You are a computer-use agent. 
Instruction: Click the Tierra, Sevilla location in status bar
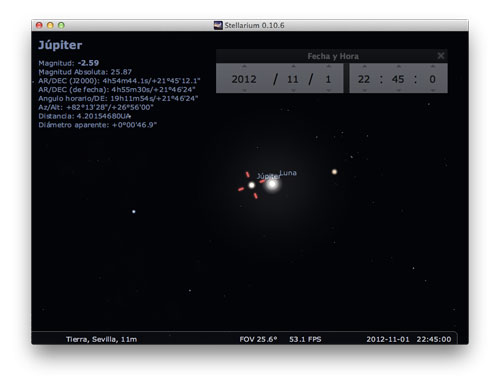tap(101, 339)
